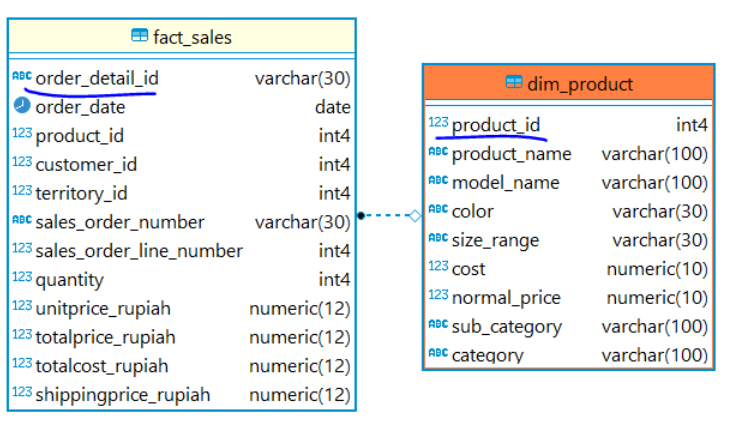Select the size_range column row

point(569,240)
